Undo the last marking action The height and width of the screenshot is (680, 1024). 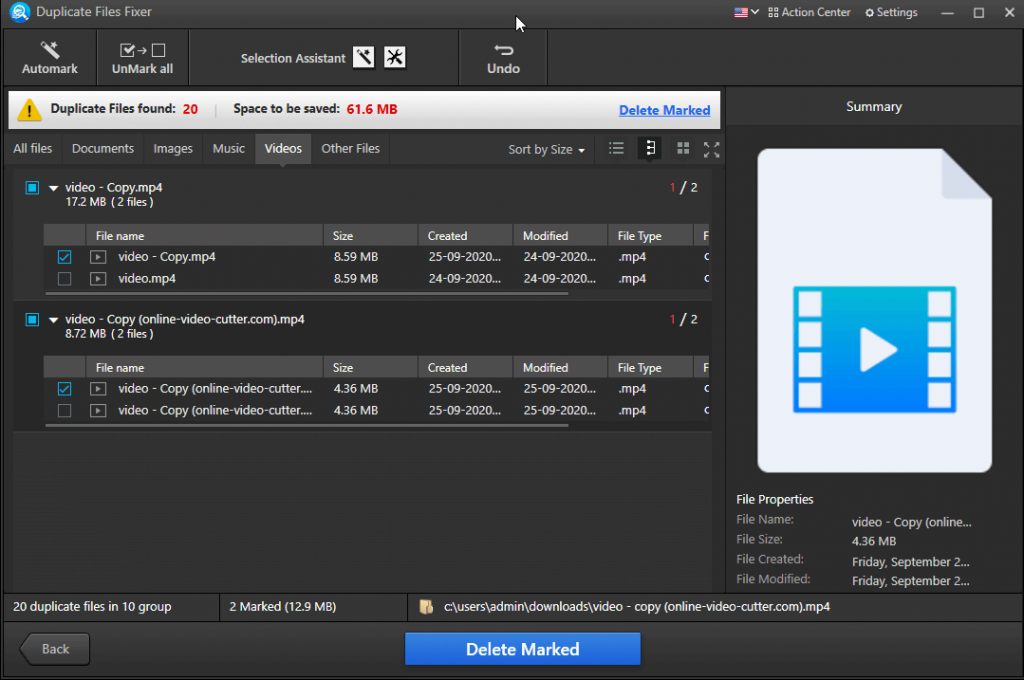tap(503, 57)
